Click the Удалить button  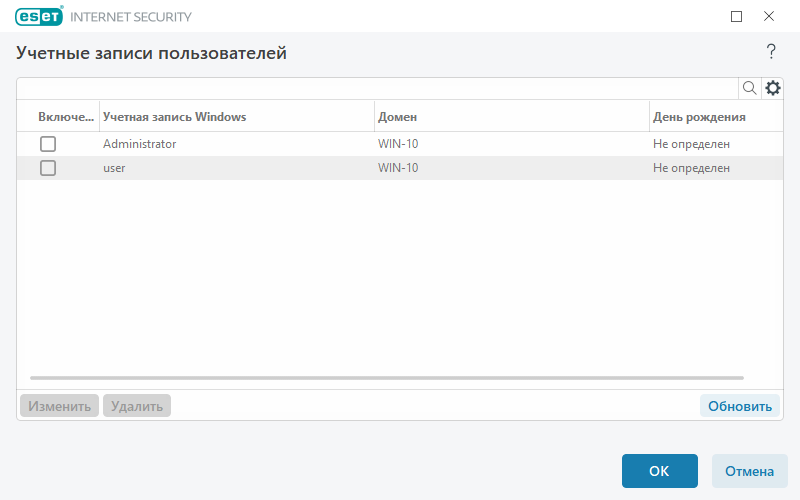pos(137,406)
